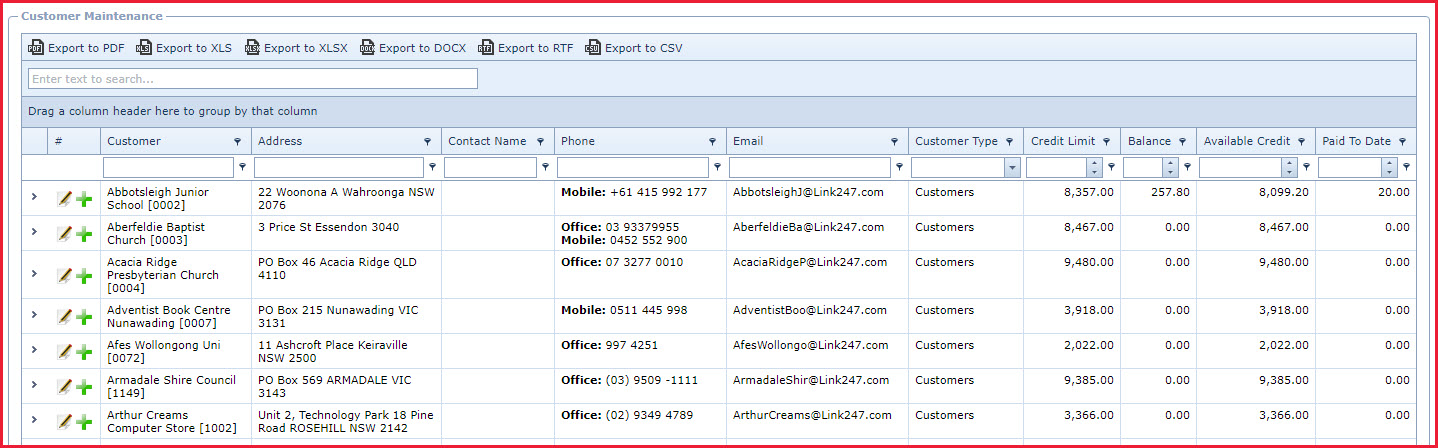Click green plus icon for Abbotsleigh Junior School
Image resolution: width=1438 pixels, height=448 pixels.
coord(84,198)
